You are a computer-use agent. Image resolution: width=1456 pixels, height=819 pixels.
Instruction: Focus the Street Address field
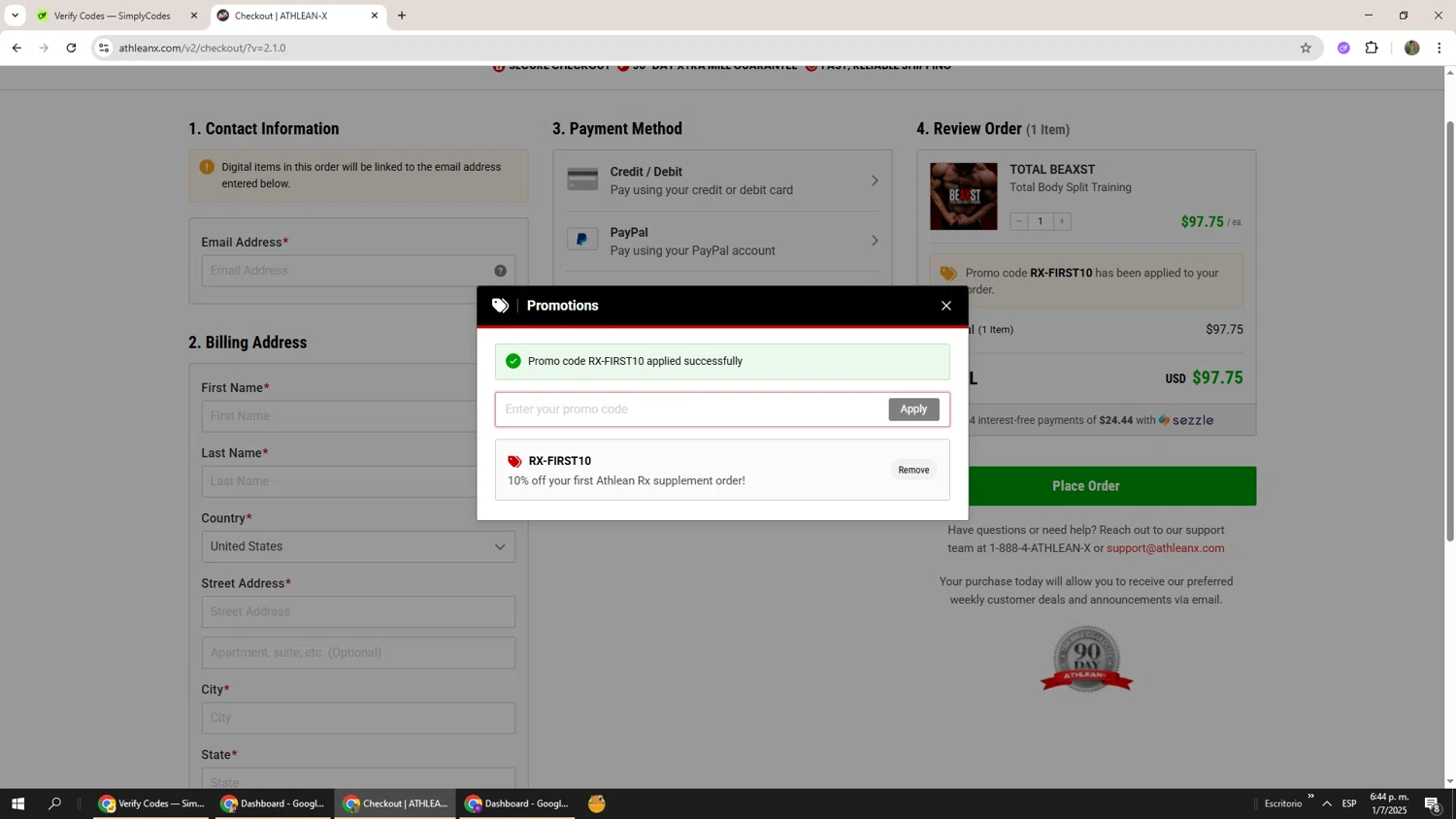click(x=358, y=611)
